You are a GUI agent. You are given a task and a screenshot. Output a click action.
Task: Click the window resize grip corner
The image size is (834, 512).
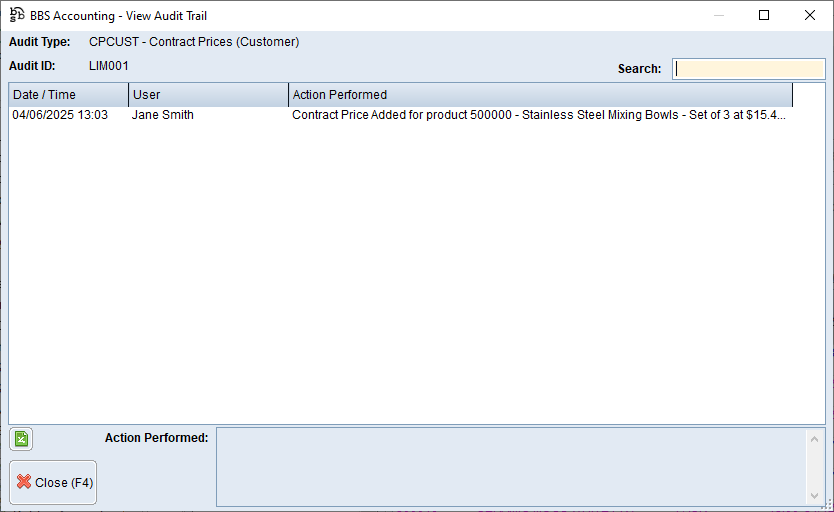pos(826,504)
